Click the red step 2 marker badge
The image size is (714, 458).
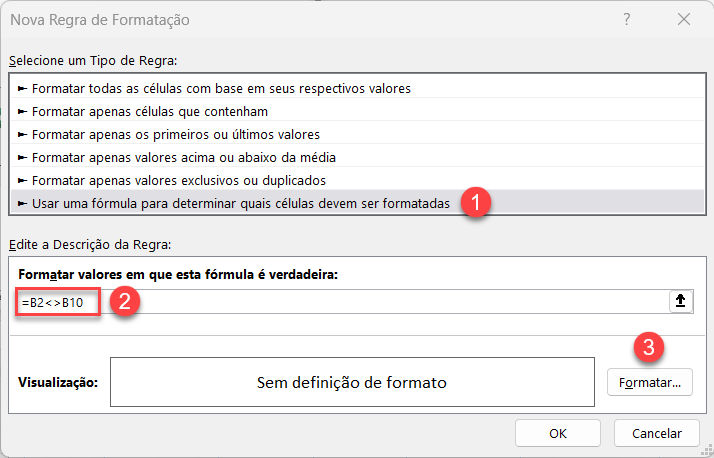pos(124,301)
